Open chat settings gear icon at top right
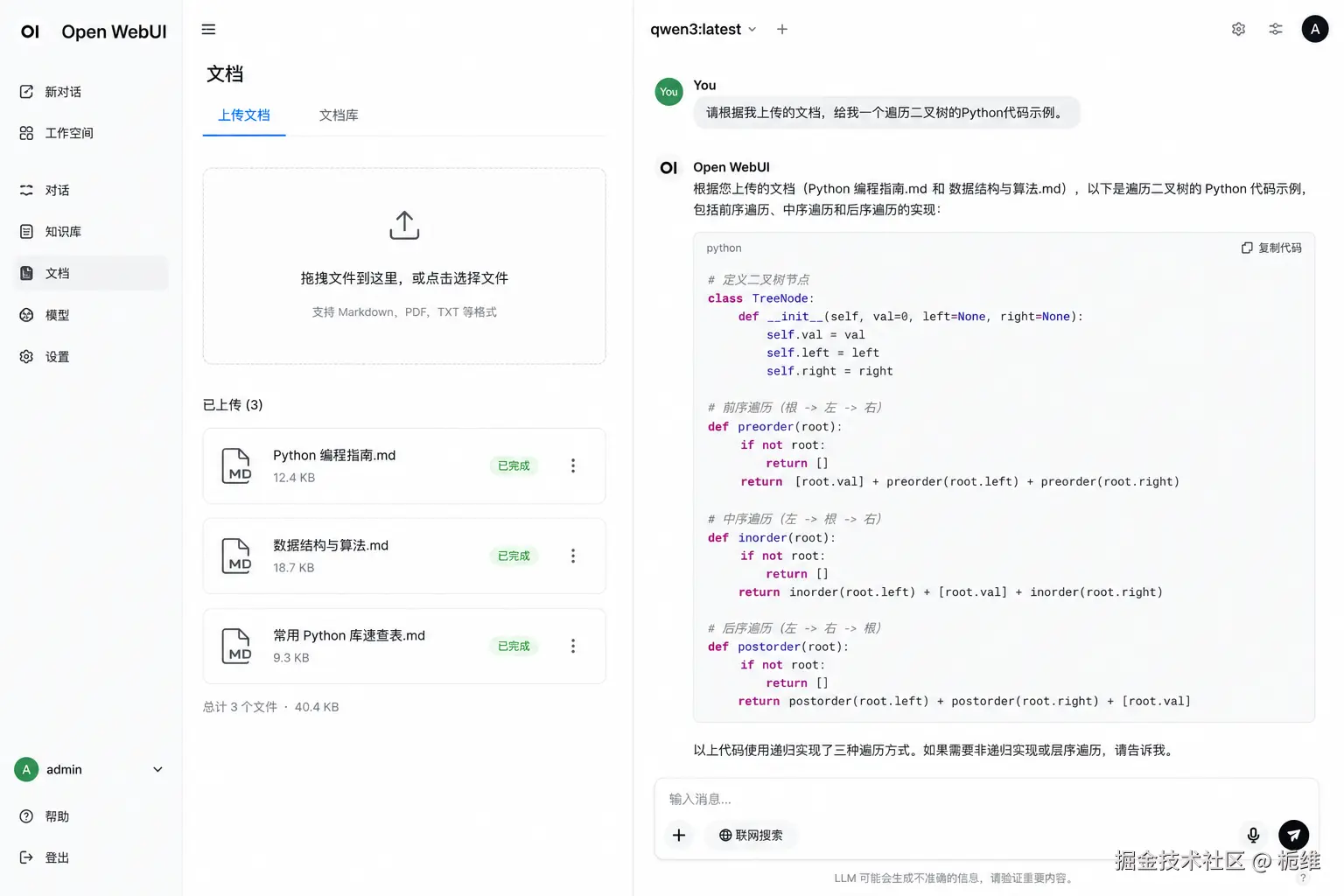This screenshot has height=896, width=1344. tap(1238, 29)
